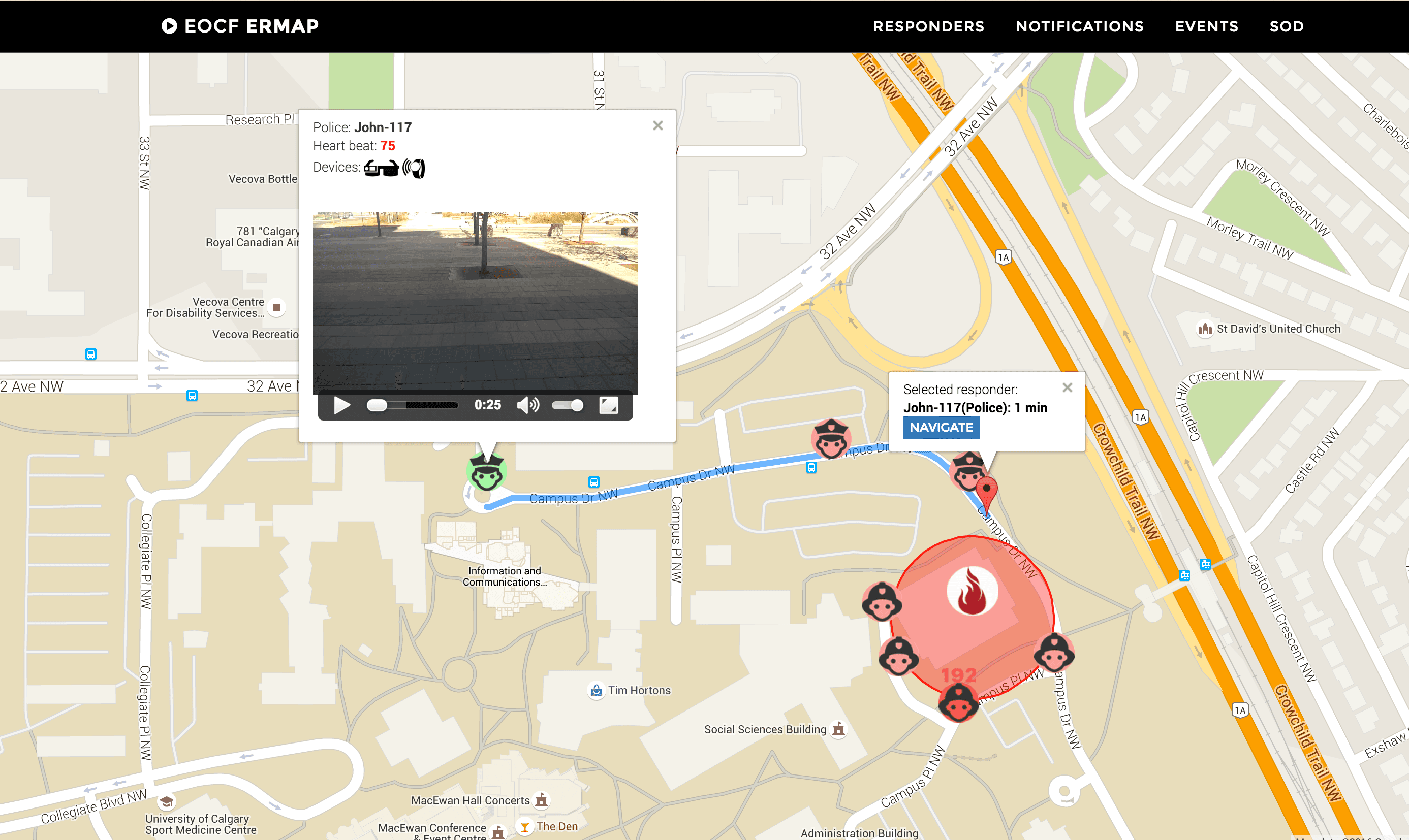Click the heart beat value 75
This screenshot has width=1409, height=840.
point(387,146)
